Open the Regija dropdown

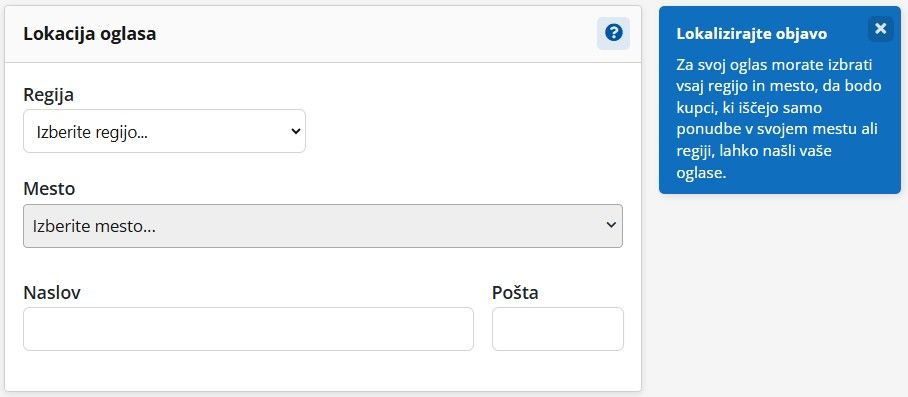point(164,131)
